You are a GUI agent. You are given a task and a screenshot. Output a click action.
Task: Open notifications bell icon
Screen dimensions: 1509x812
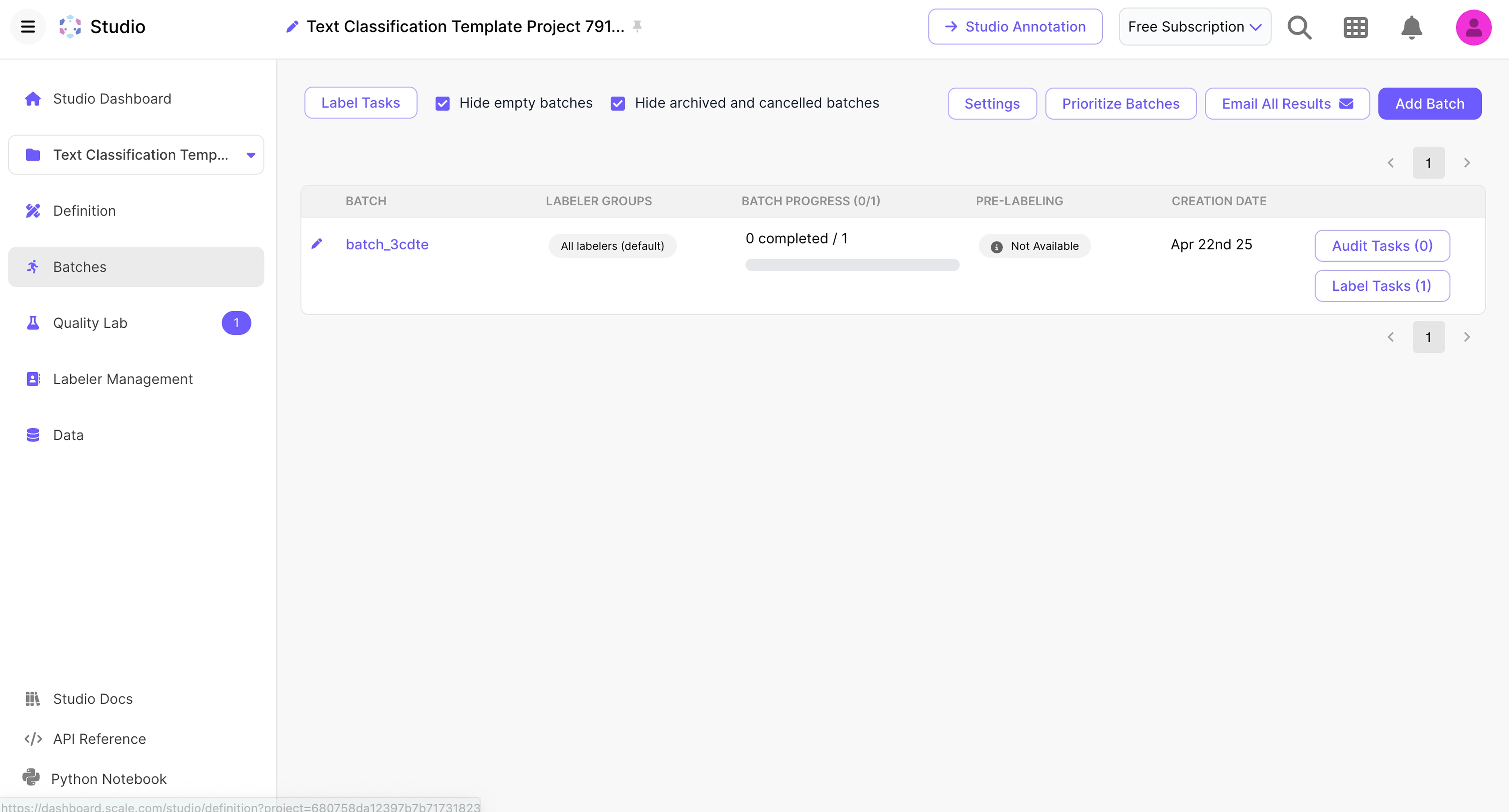[1411, 27]
